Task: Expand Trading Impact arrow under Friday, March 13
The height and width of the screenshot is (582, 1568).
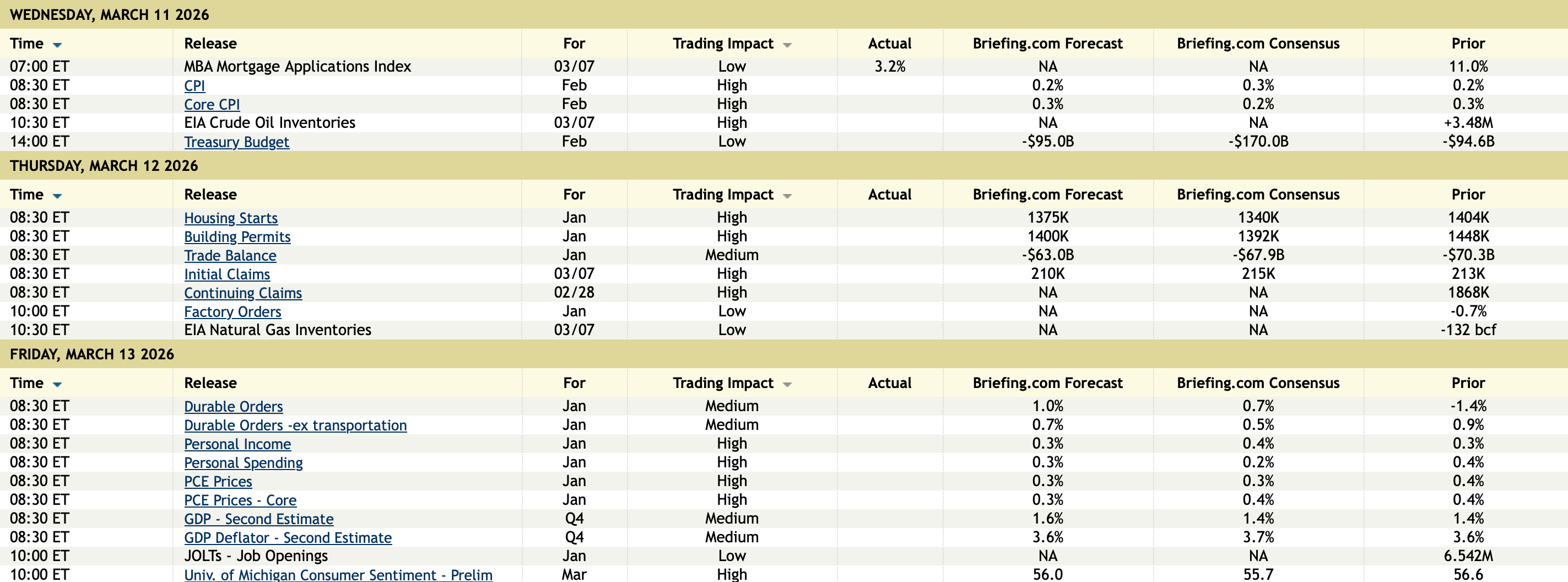Action: pyautogui.click(x=787, y=385)
